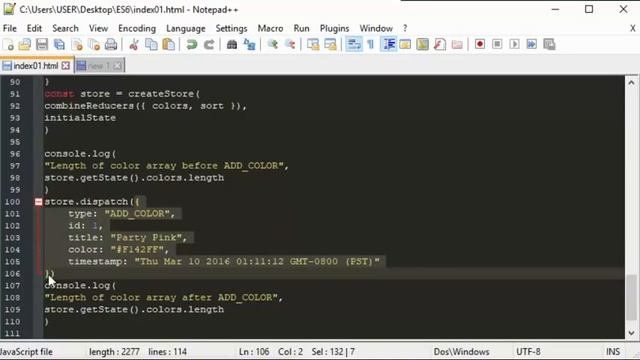Screen dimensions: 640x360
Task: Open the Window menu
Action: click(x=376, y=28)
